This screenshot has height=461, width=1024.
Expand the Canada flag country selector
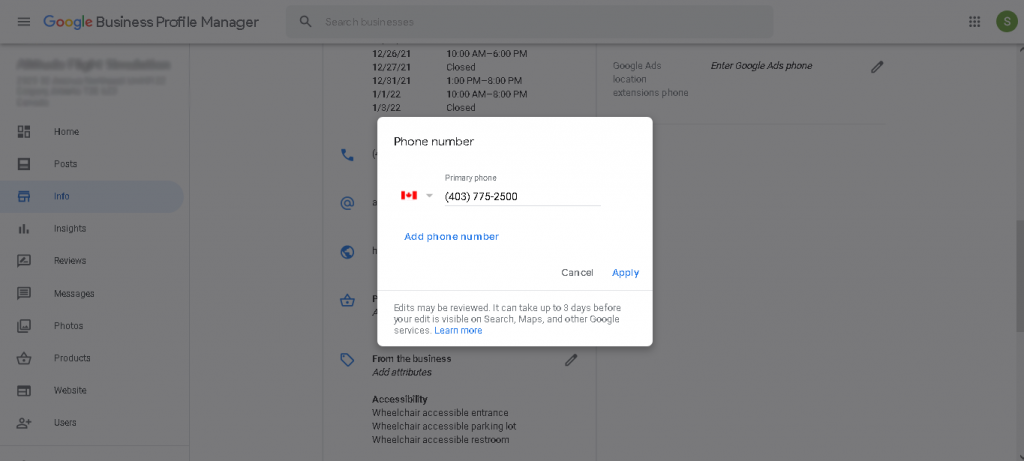[416, 196]
